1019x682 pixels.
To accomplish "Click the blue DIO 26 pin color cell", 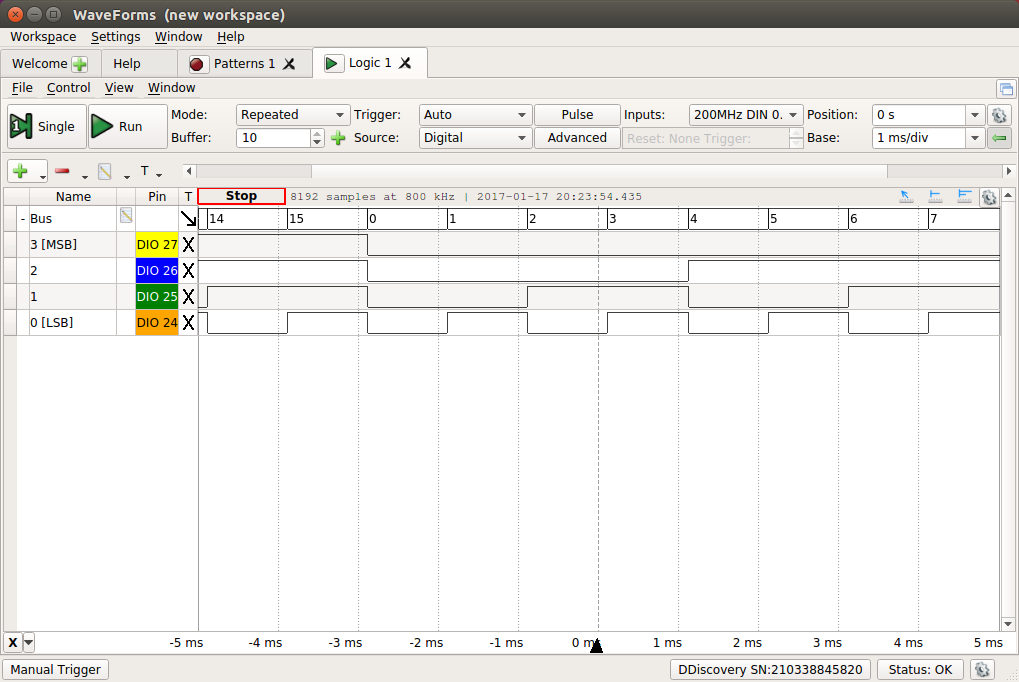I will click(x=157, y=270).
